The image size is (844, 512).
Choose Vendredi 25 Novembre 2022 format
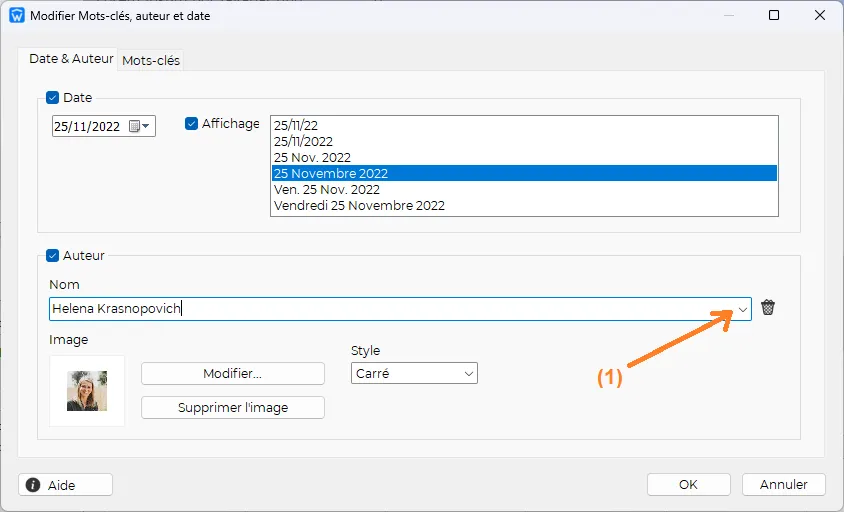524,205
